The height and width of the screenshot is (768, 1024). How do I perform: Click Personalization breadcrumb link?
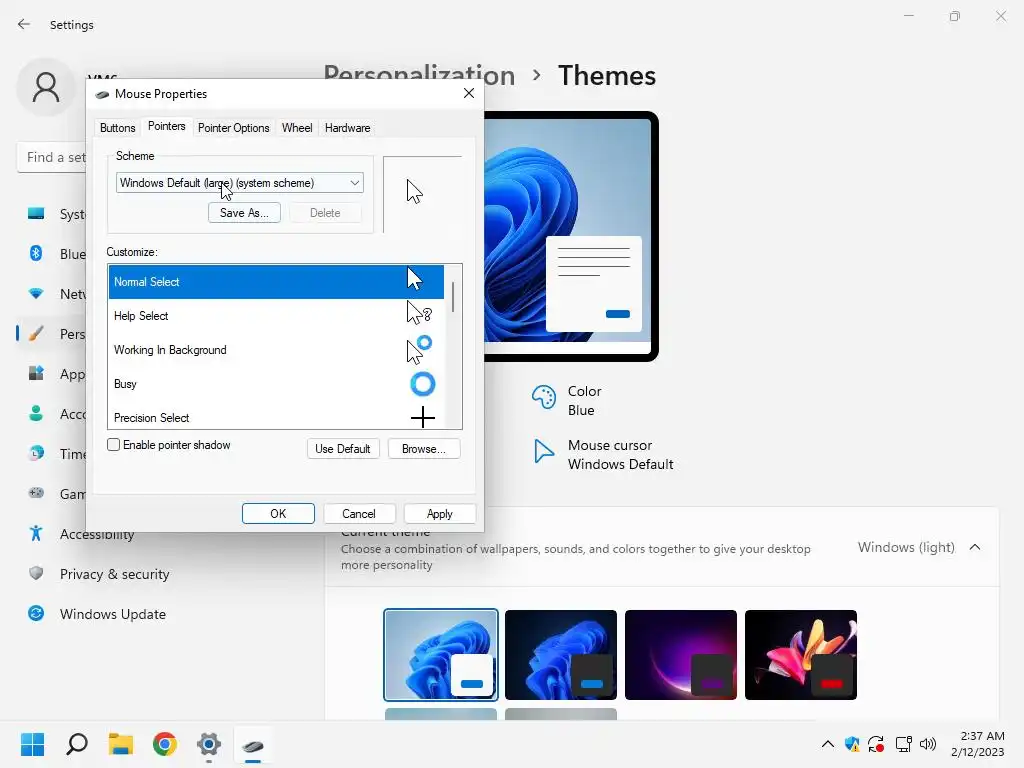pyautogui.click(x=419, y=76)
